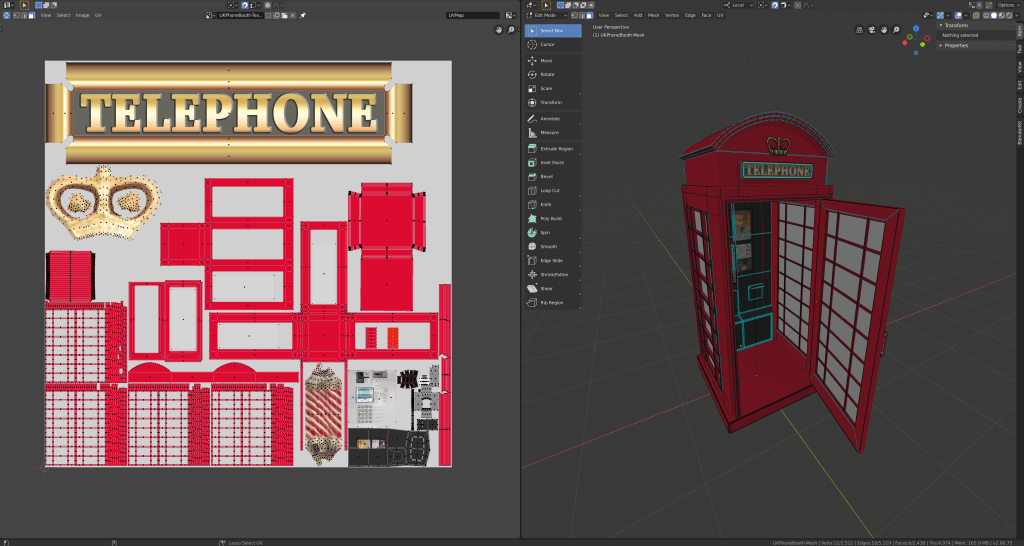1024x546 pixels.
Task: Open the Mesh menu in 3D viewport
Action: click(653, 16)
